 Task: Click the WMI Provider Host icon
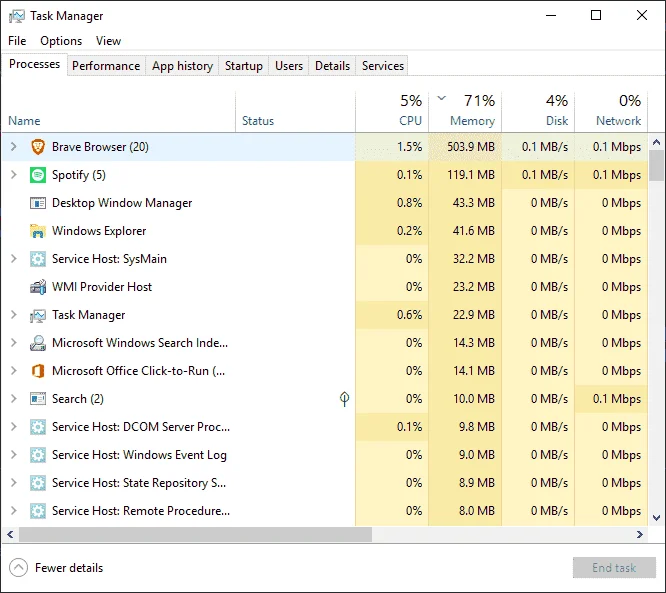click(38, 287)
